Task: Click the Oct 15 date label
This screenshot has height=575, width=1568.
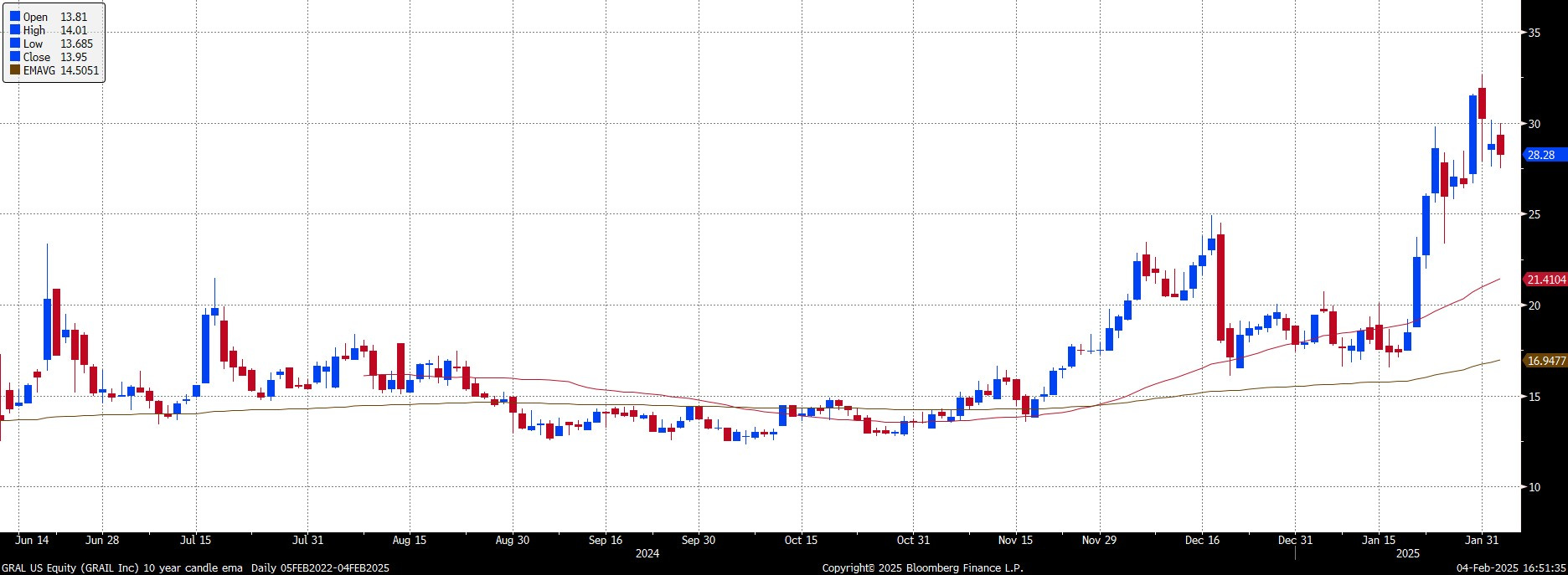Action: 801,540
